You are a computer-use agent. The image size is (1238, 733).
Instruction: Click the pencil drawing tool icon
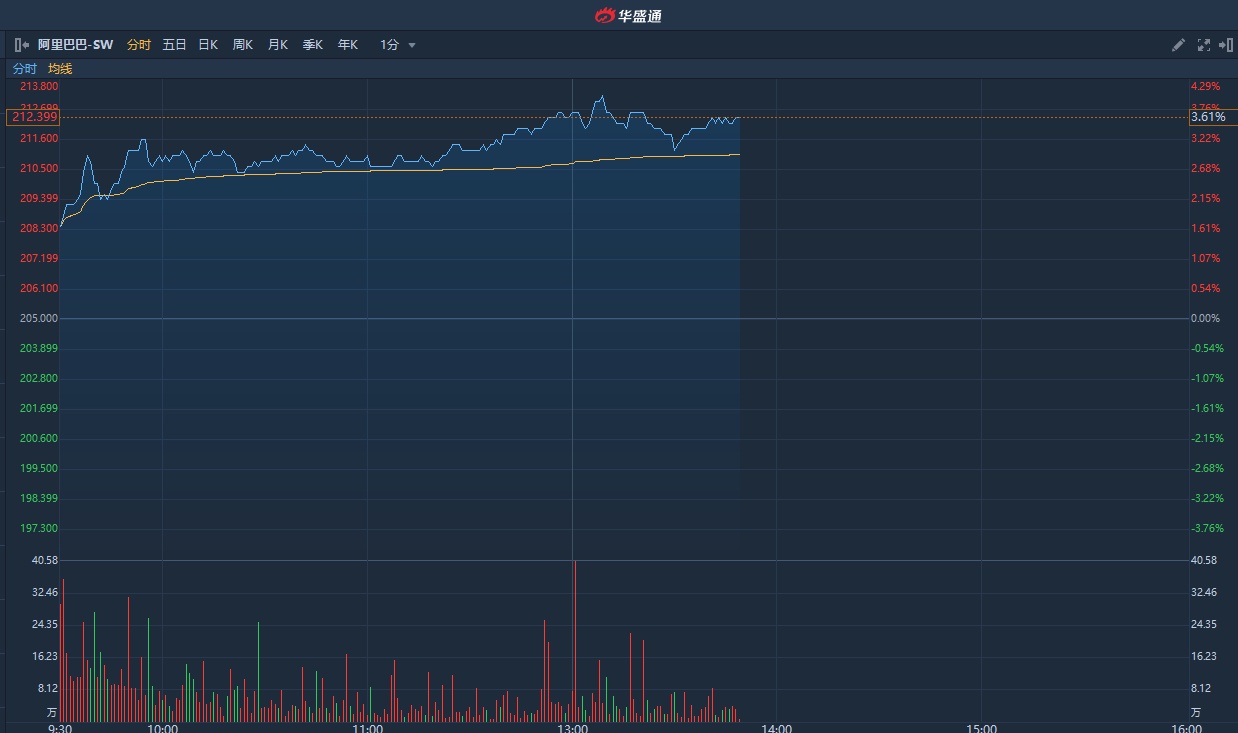(1179, 45)
